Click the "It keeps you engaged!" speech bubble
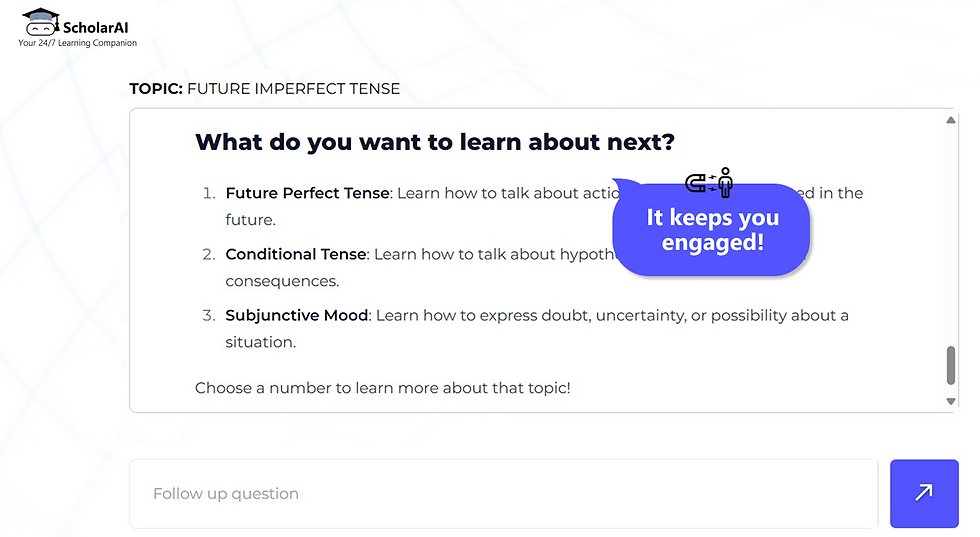This screenshot has height=537, width=980. click(x=712, y=230)
